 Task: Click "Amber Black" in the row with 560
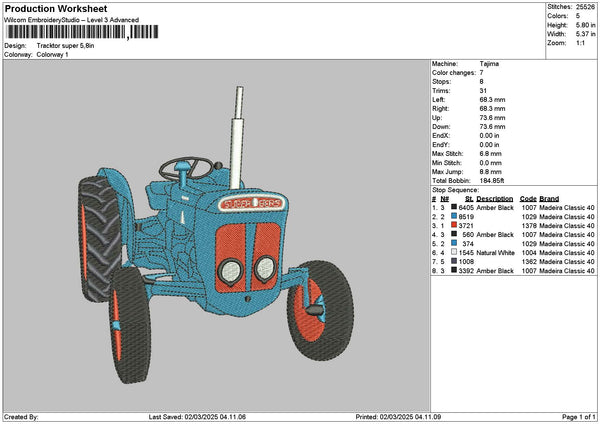pos(495,235)
